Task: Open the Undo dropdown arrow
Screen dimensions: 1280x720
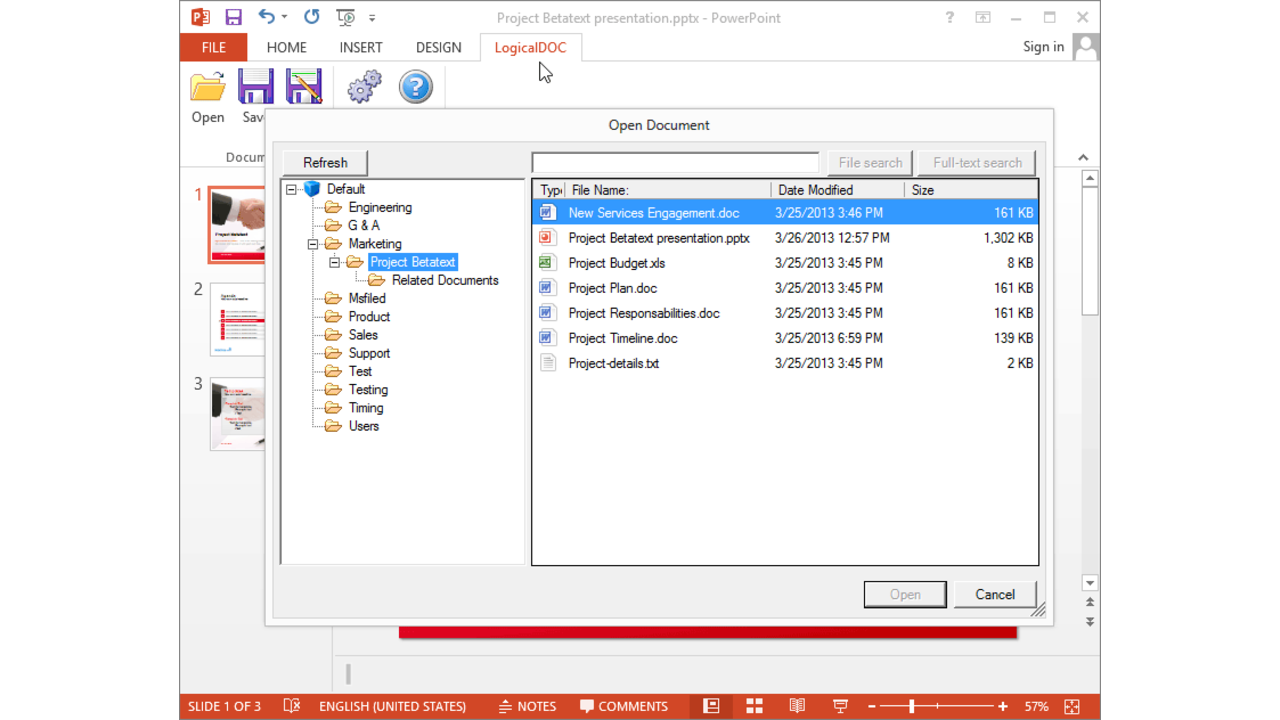Action: [x=282, y=17]
